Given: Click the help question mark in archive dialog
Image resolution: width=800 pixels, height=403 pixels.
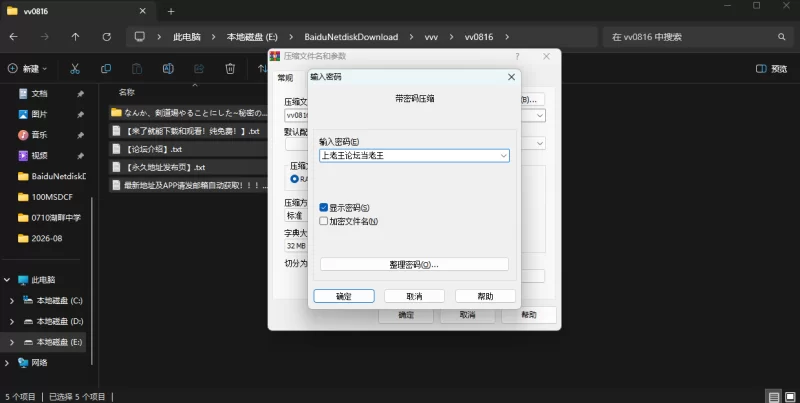Looking at the screenshot, I should pos(517,56).
